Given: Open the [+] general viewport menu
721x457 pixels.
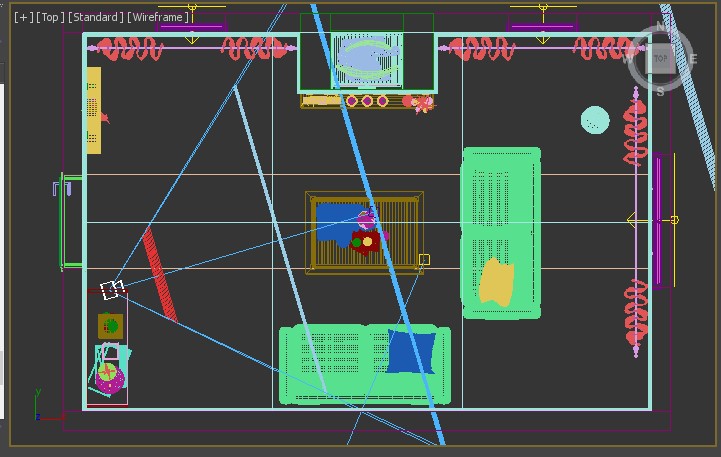Looking at the screenshot, I should click(x=23, y=17).
